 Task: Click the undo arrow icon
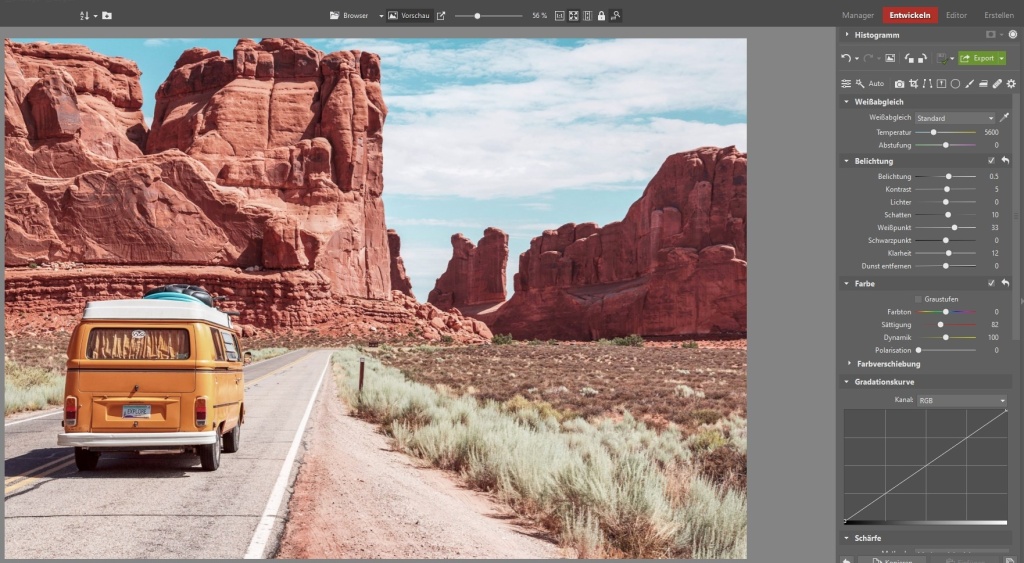click(846, 58)
